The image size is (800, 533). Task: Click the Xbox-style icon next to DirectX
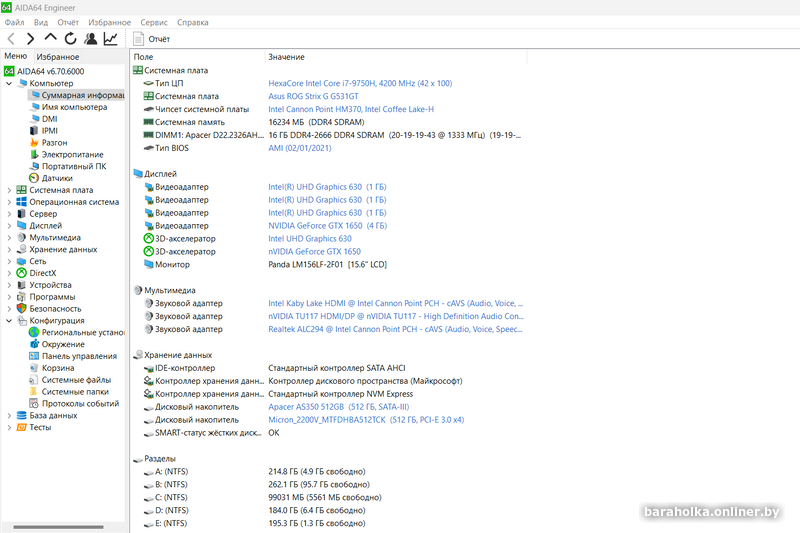(21, 273)
